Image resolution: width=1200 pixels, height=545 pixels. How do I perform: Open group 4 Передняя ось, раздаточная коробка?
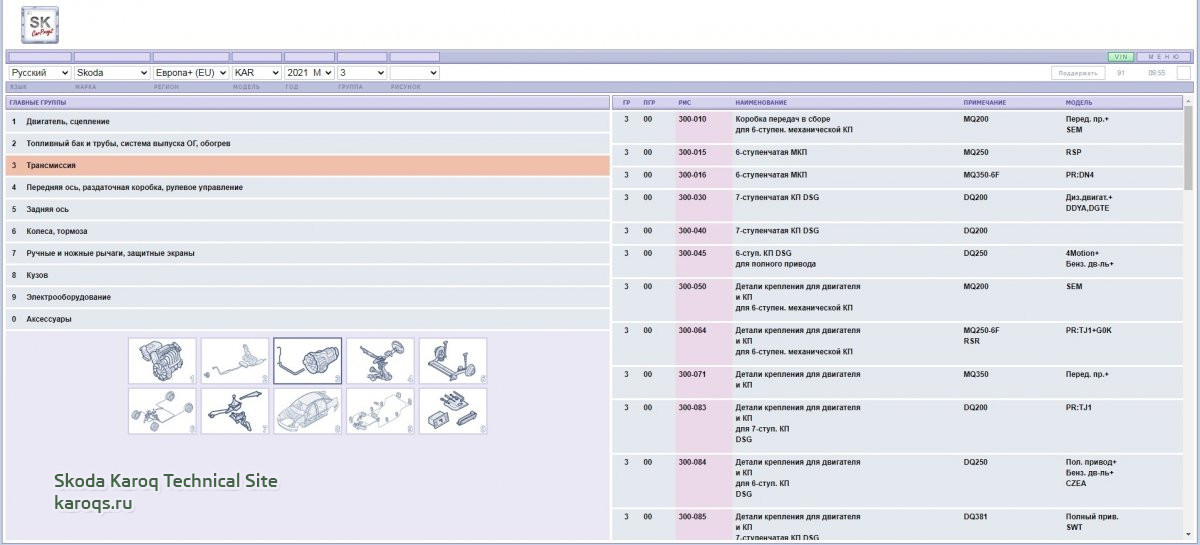pyautogui.click(x=308, y=187)
